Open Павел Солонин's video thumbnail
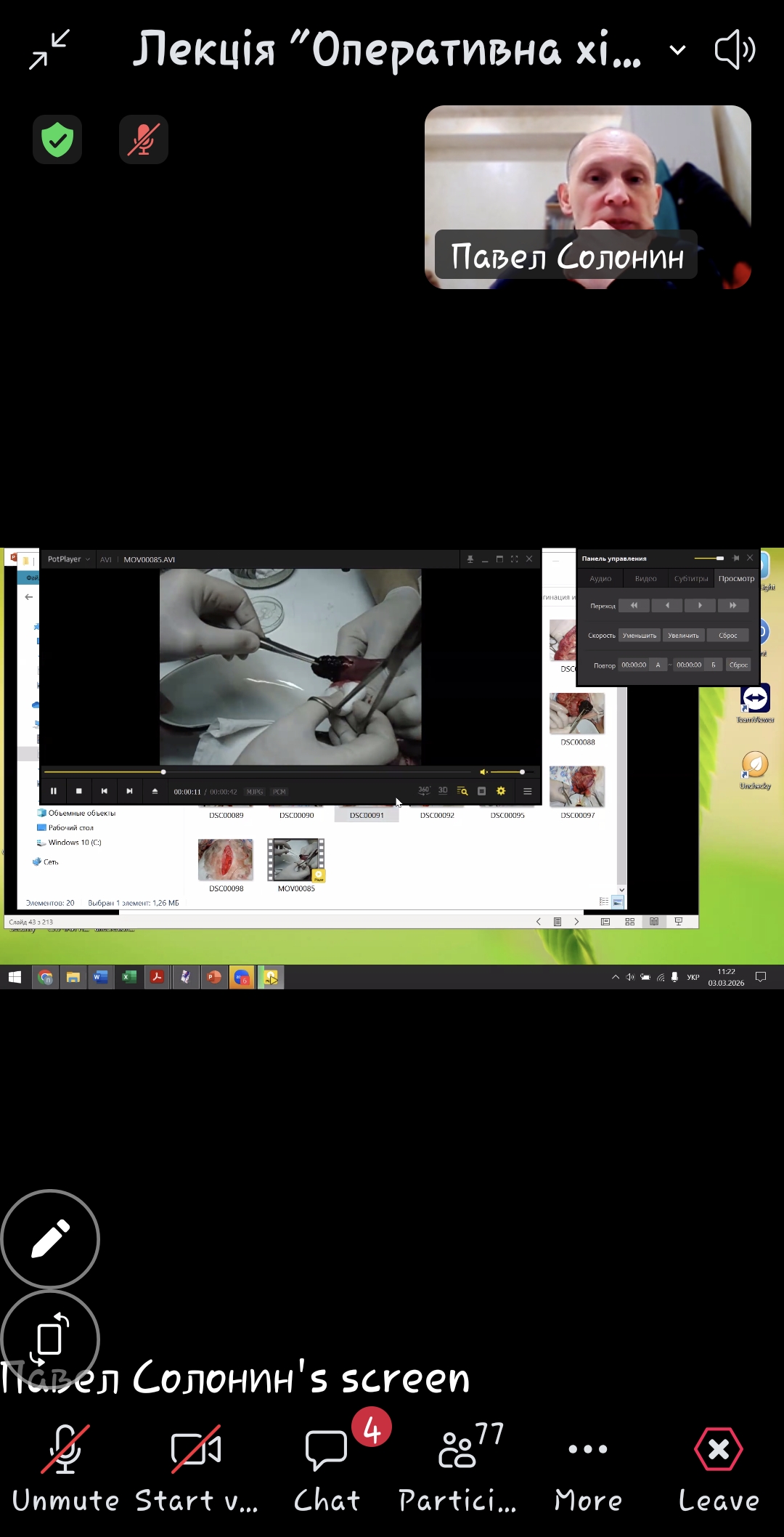The height and width of the screenshot is (1537, 784). coord(588,197)
